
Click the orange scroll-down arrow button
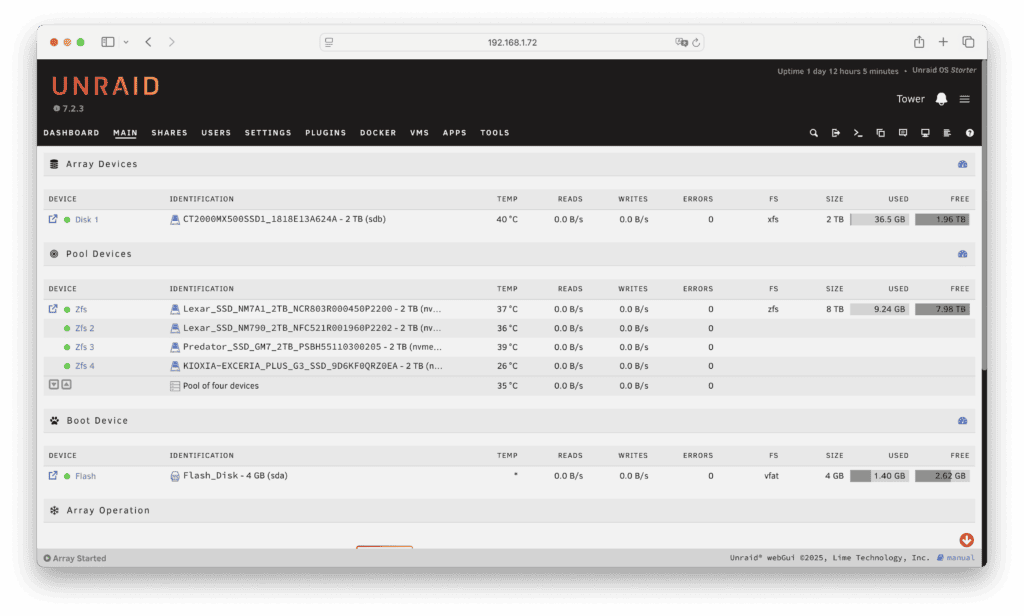pos(966,540)
